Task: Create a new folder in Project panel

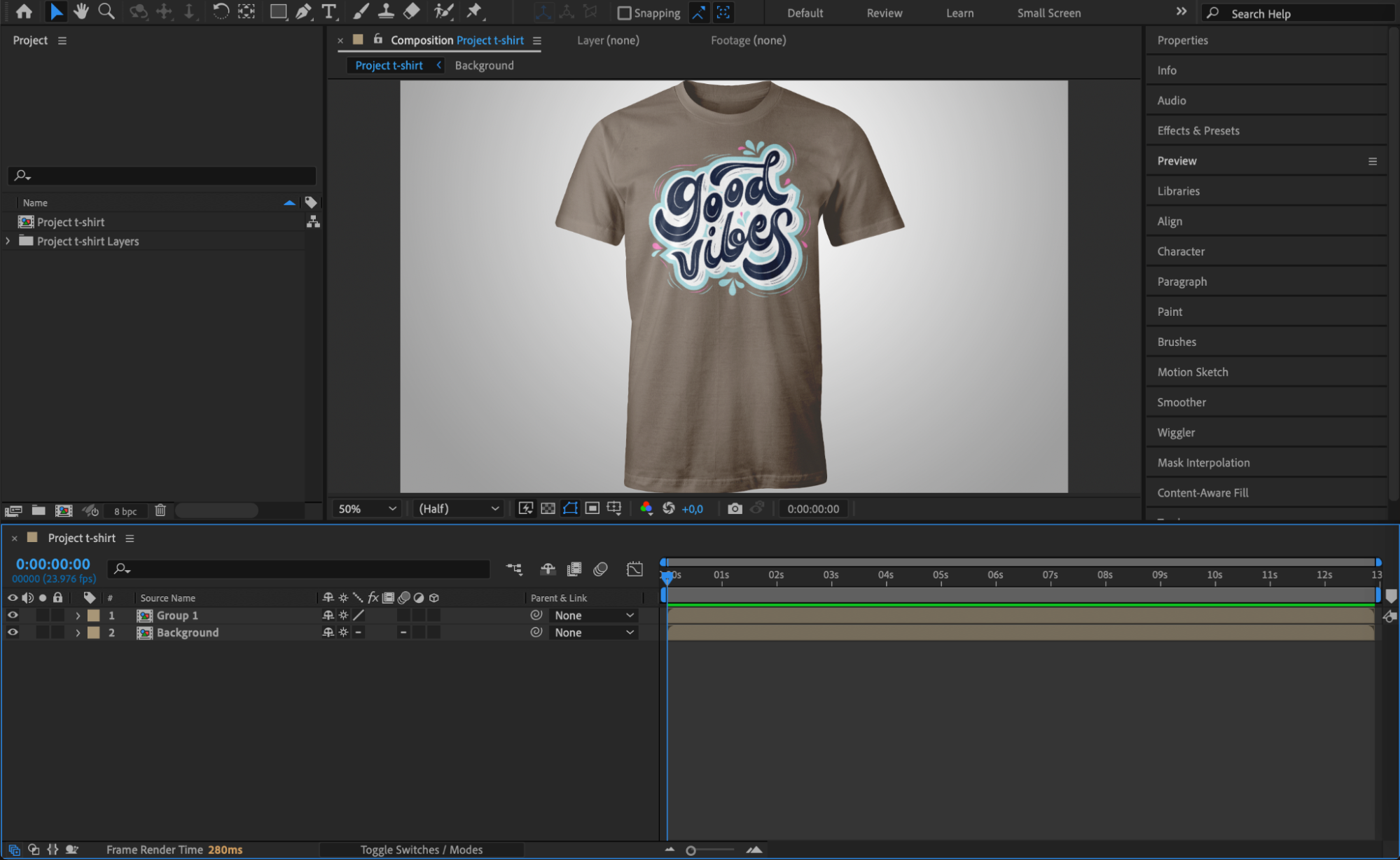Action: pos(39,511)
